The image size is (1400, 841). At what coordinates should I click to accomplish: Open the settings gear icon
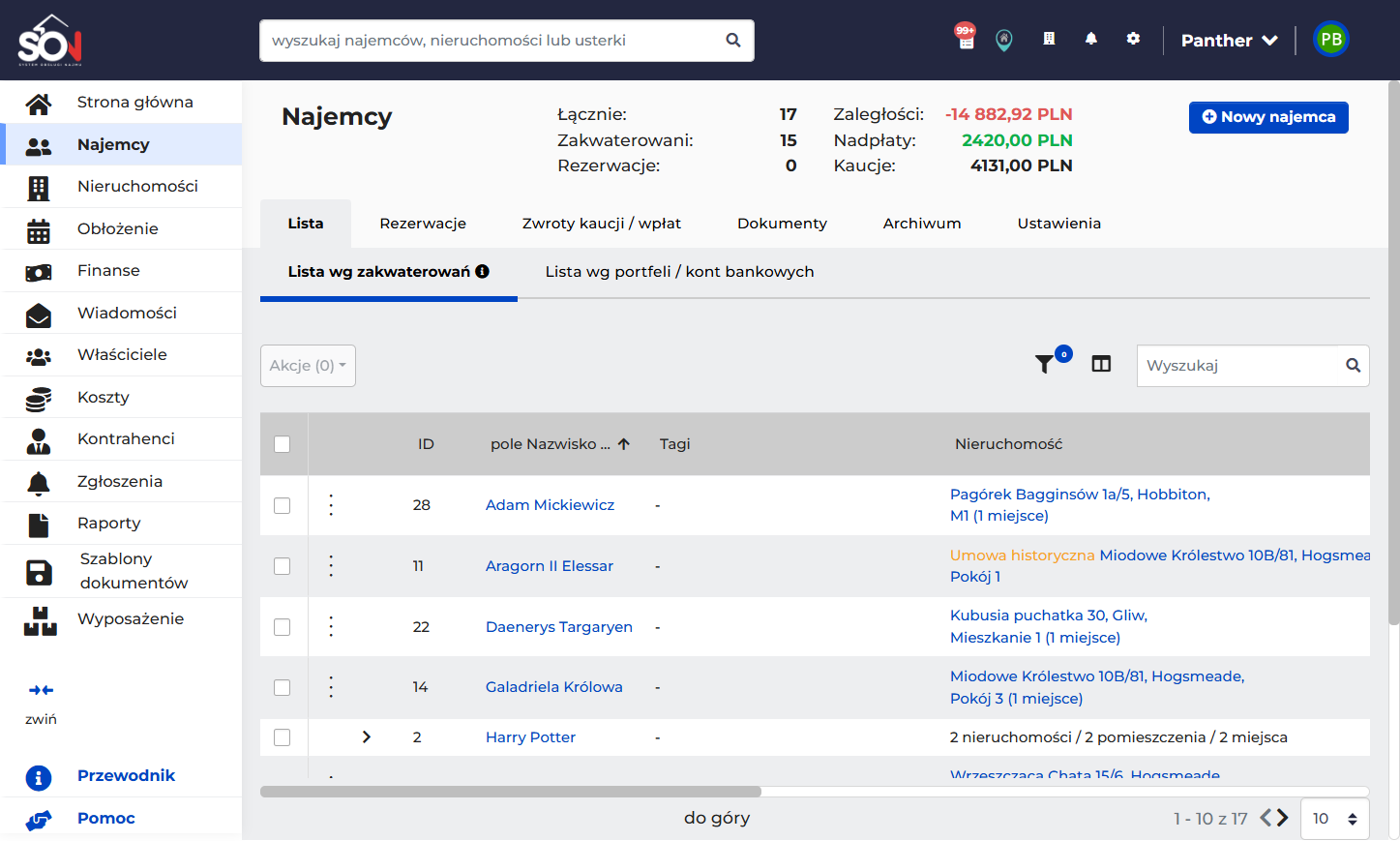tap(1133, 39)
